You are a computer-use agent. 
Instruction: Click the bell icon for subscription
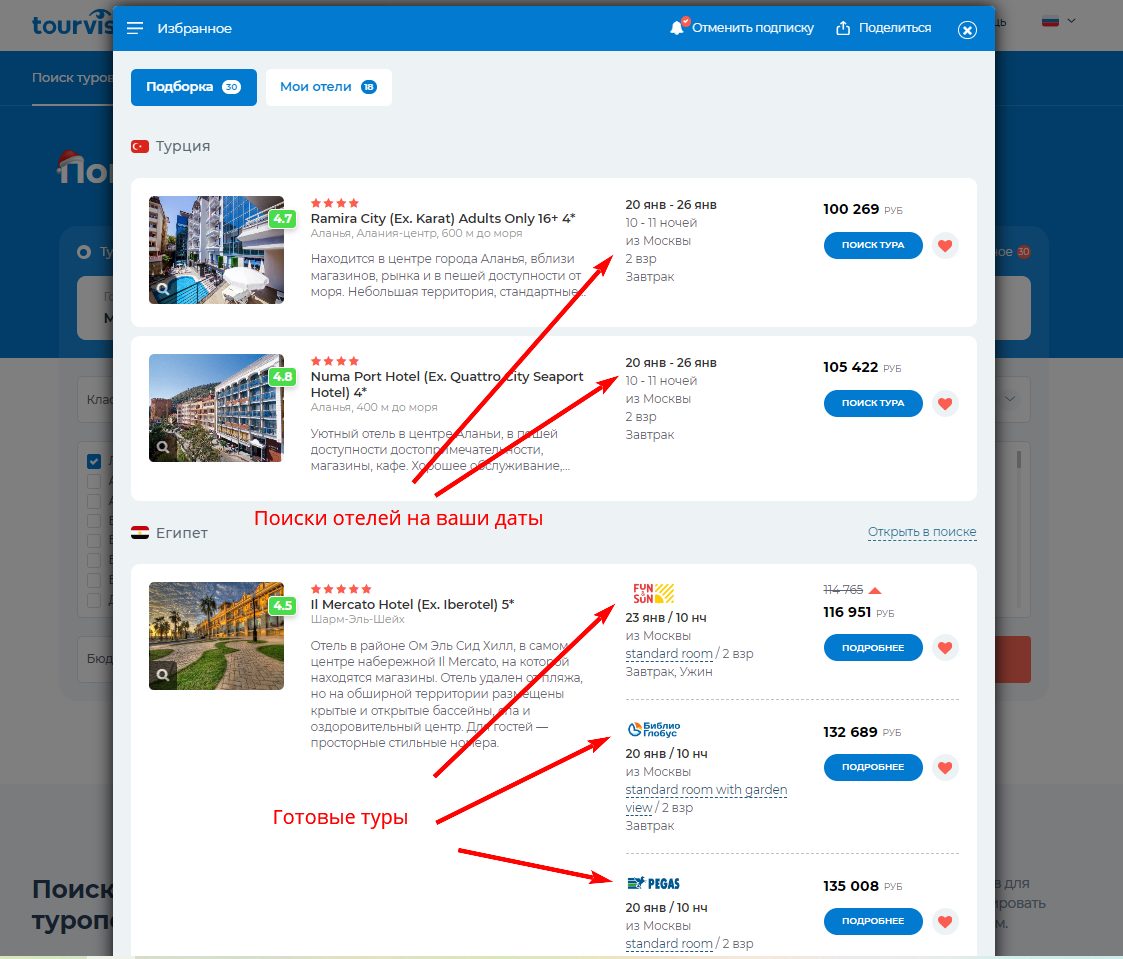677,28
